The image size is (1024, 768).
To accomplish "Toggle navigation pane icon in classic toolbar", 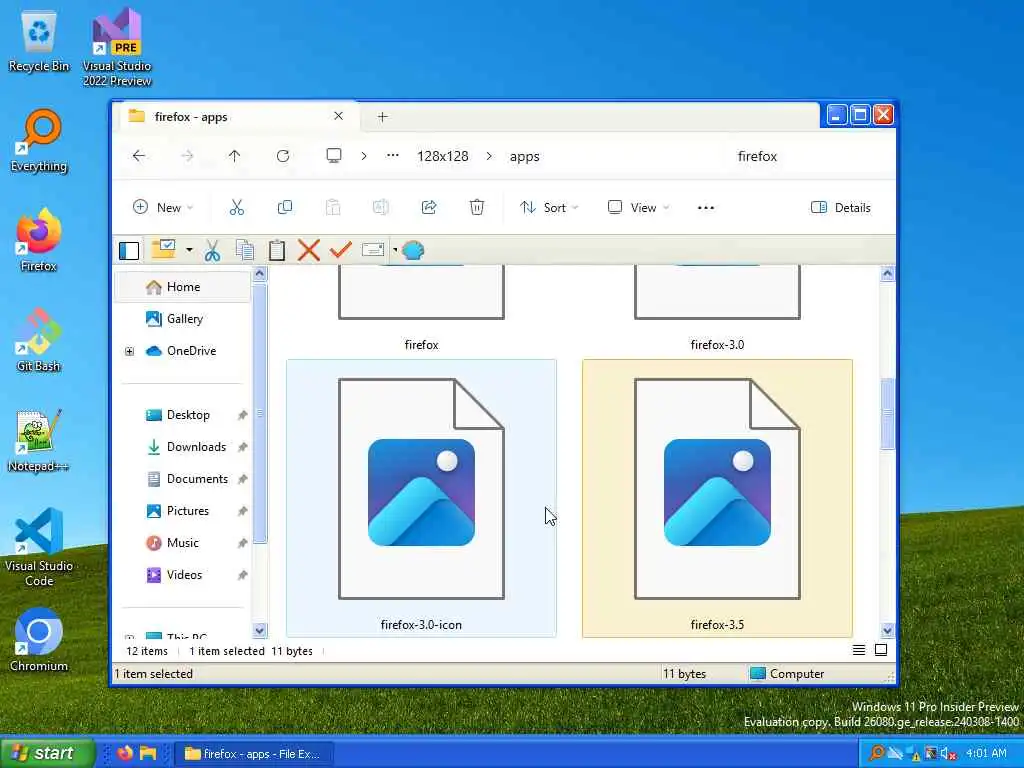I will click(129, 250).
